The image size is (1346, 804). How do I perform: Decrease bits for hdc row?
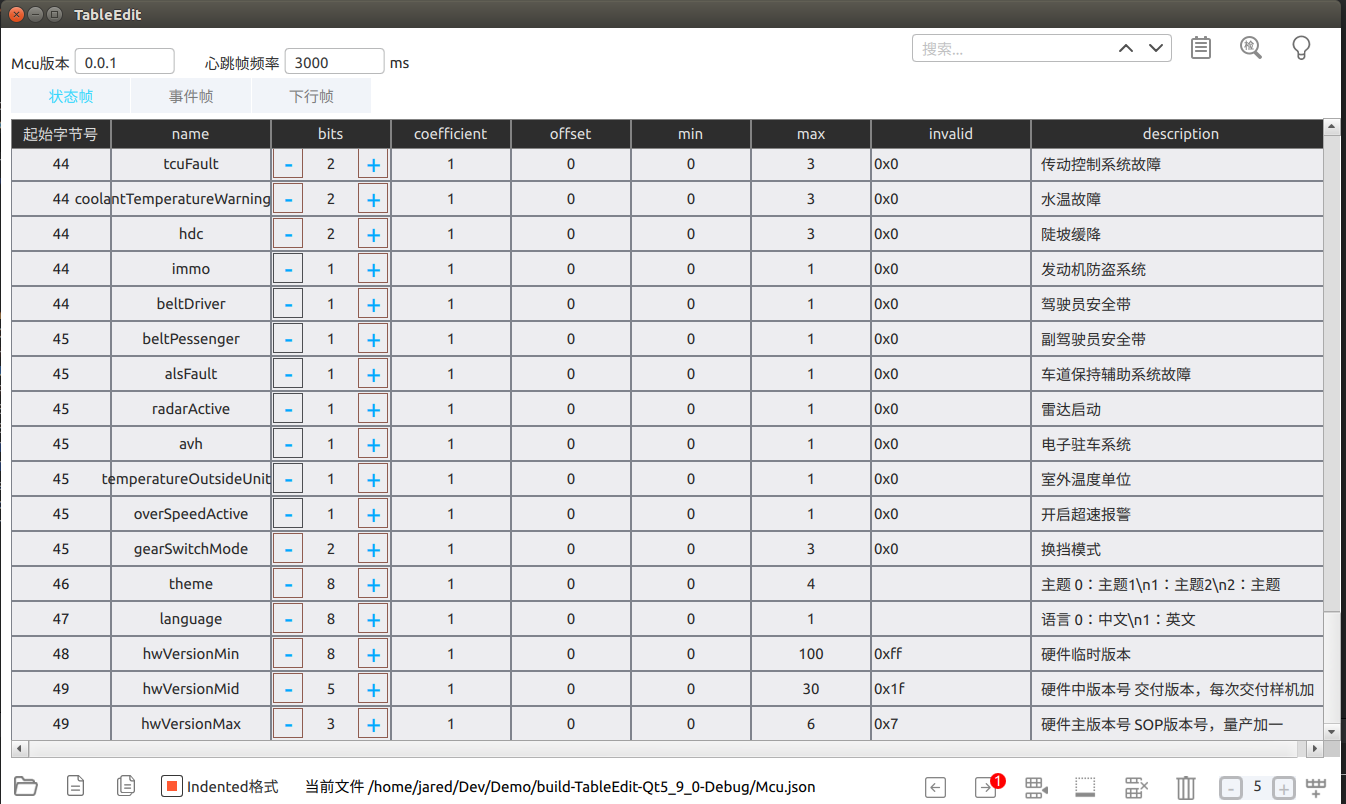(288, 234)
